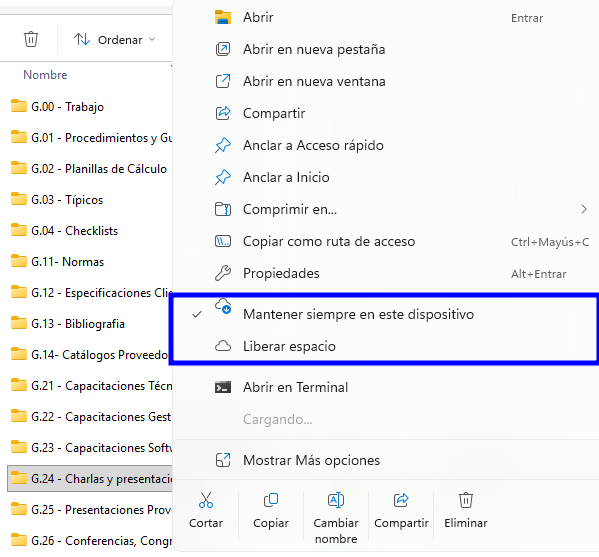
Task: Click the path icon for Copiar como ruta
Action: 223,241
